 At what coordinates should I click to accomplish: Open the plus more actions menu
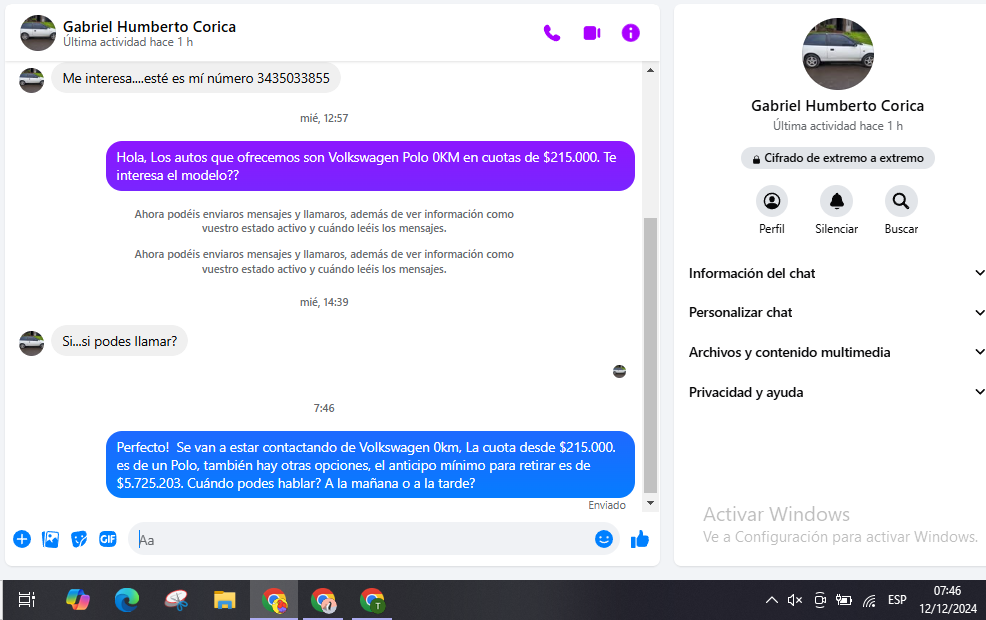[x=22, y=539]
